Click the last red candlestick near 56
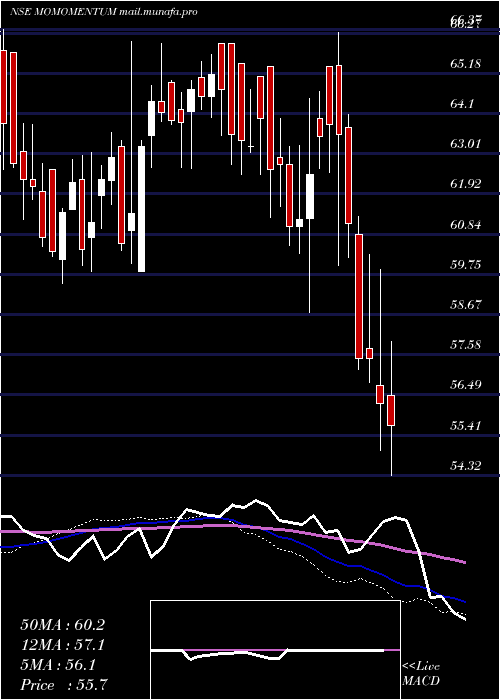Image resolution: width=500 pixels, height=700 pixels. (391, 410)
